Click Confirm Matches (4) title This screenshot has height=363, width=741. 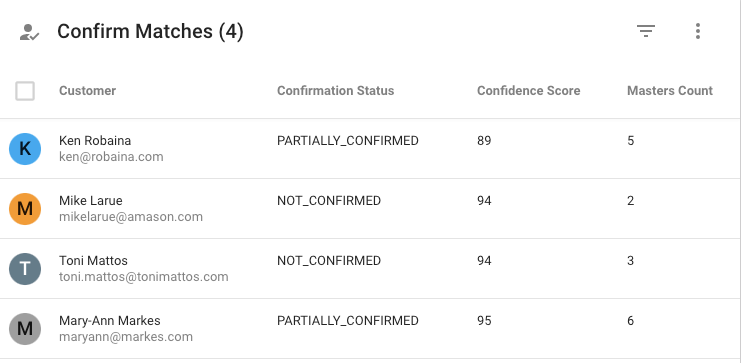[150, 32]
